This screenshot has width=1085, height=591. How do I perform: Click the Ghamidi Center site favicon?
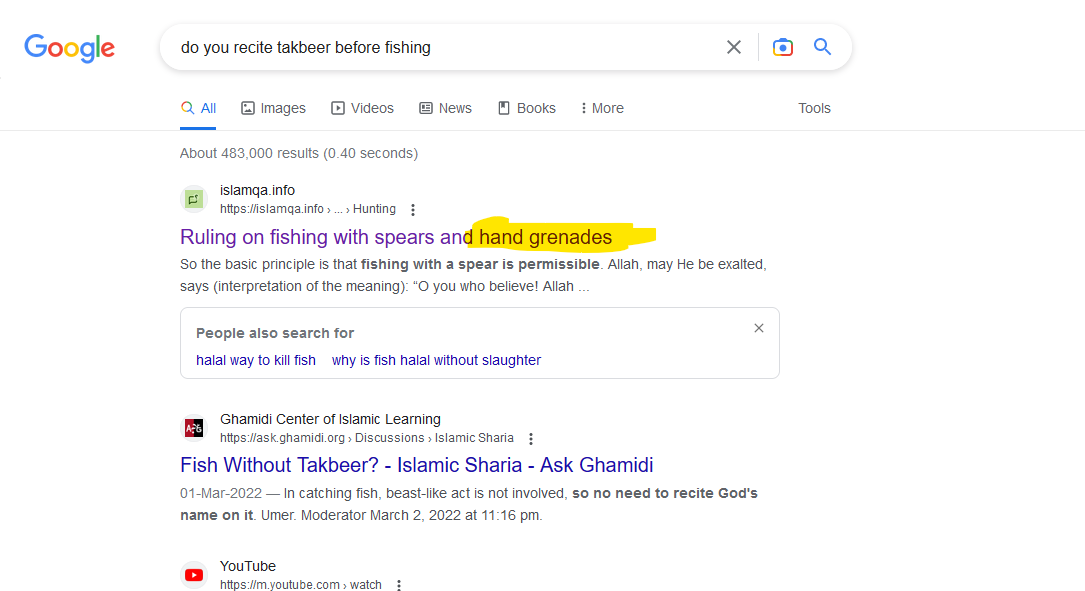(x=194, y=428)
